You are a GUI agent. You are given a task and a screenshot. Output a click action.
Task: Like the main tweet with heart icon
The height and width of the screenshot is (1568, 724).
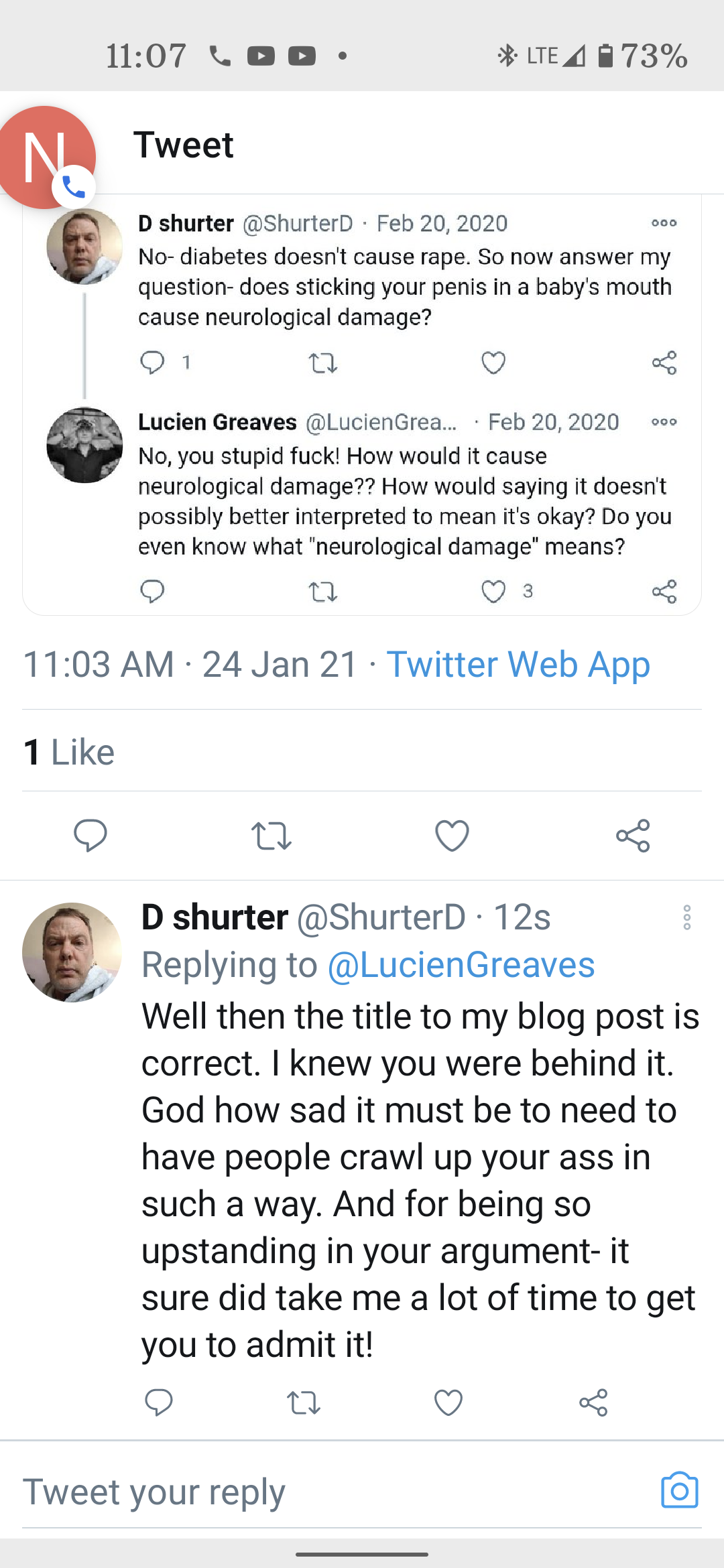point(452,836)
